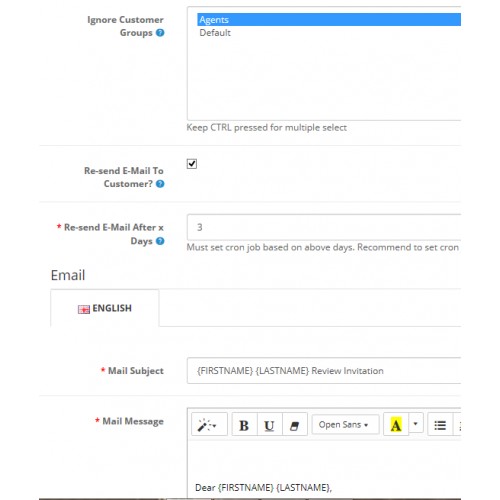The image size is (500, 500).
Task: Click the eraser remove font style icon
Action: tap(294, 424)
